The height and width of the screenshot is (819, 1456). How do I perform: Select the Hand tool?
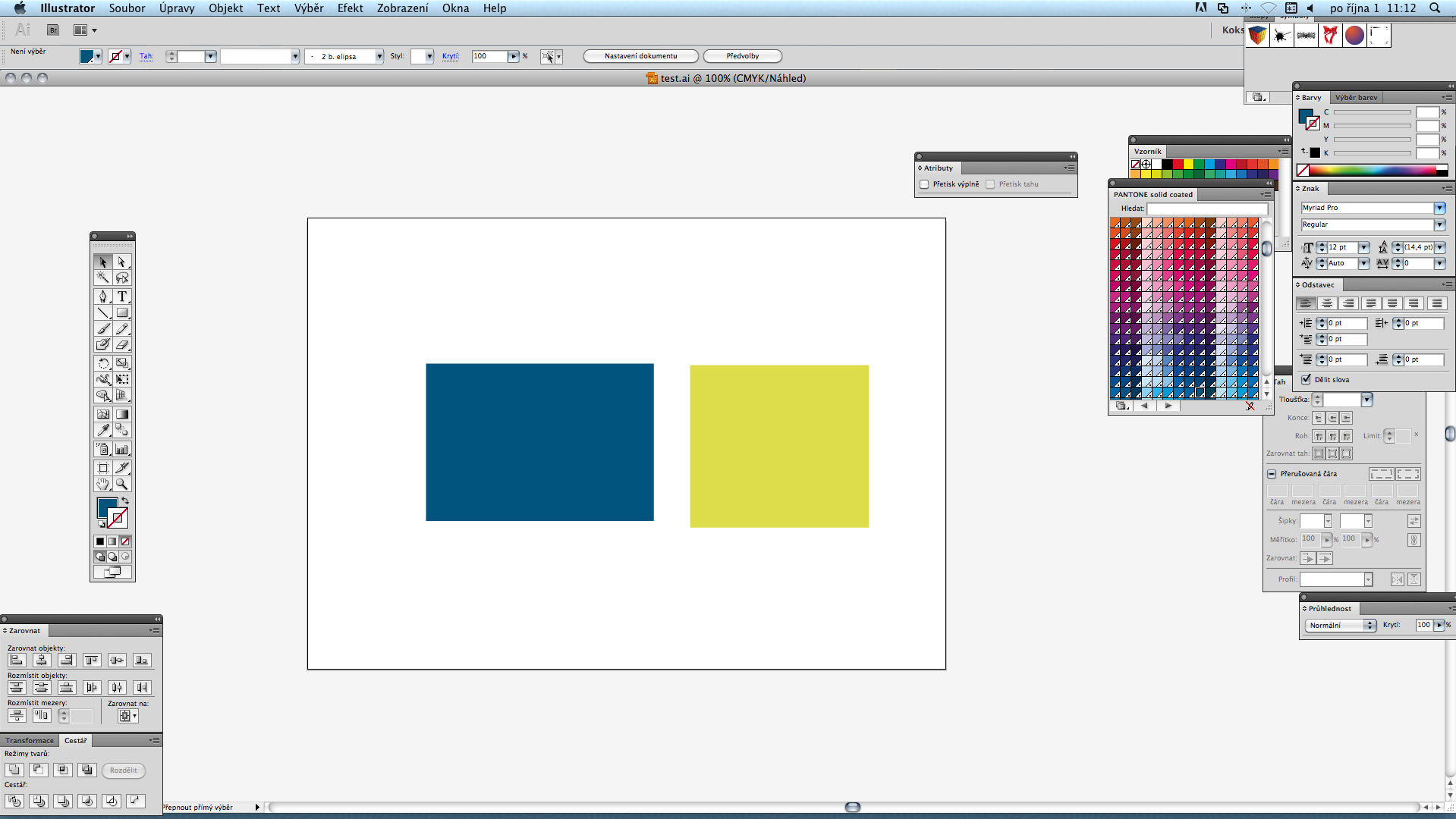tap(103, 484)
